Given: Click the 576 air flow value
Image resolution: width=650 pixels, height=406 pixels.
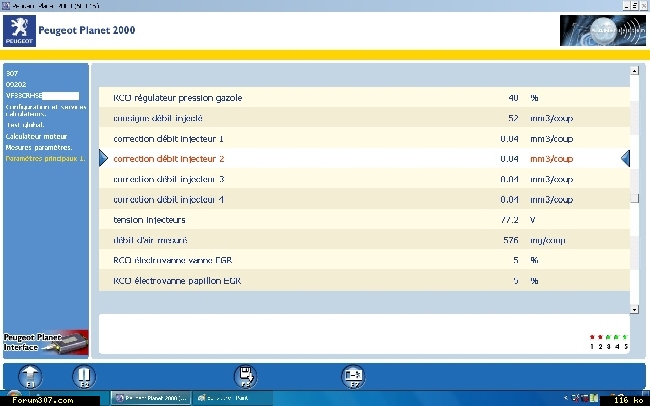Looking at the screenshot, I should click(511, 240).
